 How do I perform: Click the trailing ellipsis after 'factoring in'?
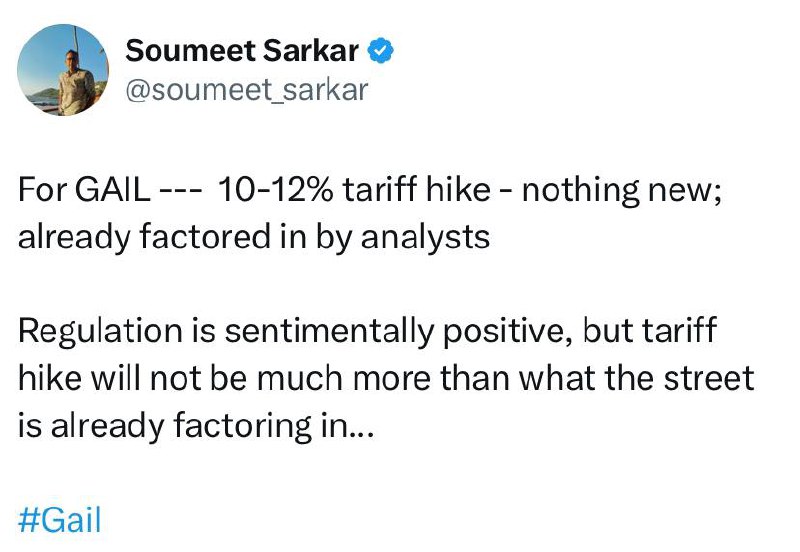(361, 426)
